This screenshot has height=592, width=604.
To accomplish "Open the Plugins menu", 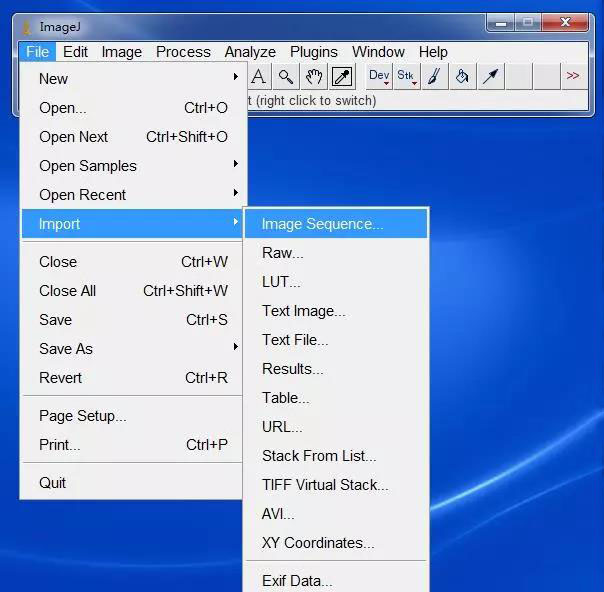I will pos(314,52).
